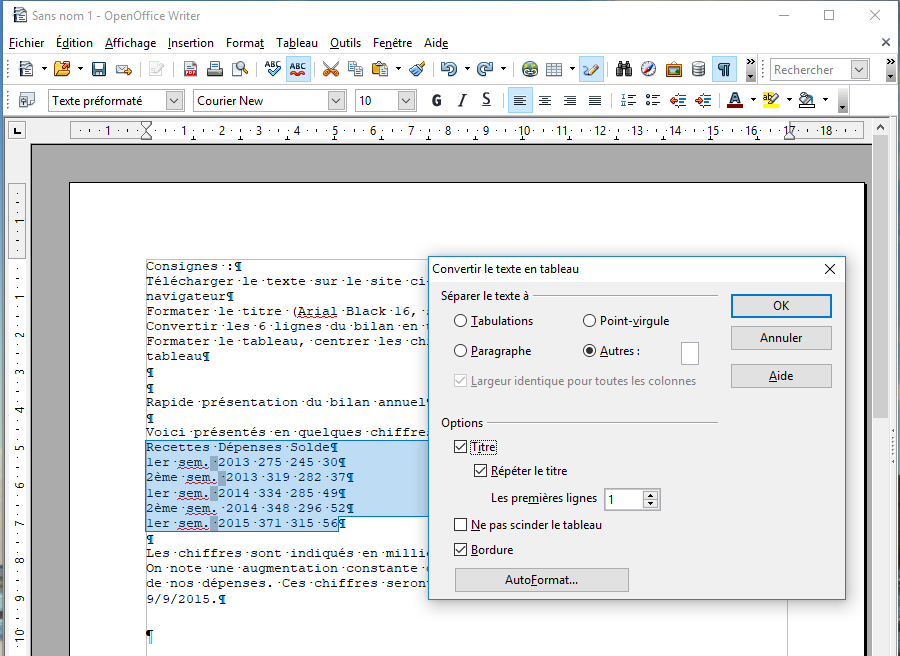
Task: Select the Tabulations radio button
Action: [460, 321]
